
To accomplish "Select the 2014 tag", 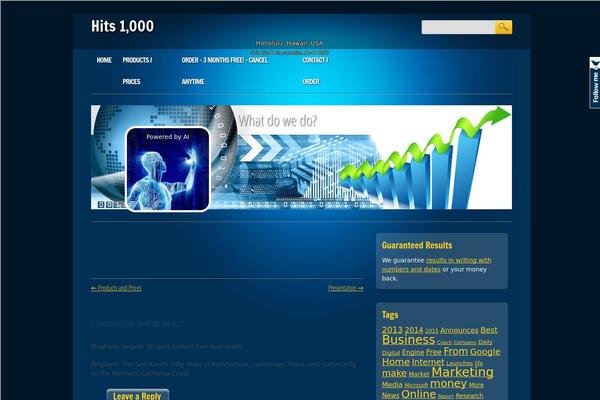I will (414, 330).
